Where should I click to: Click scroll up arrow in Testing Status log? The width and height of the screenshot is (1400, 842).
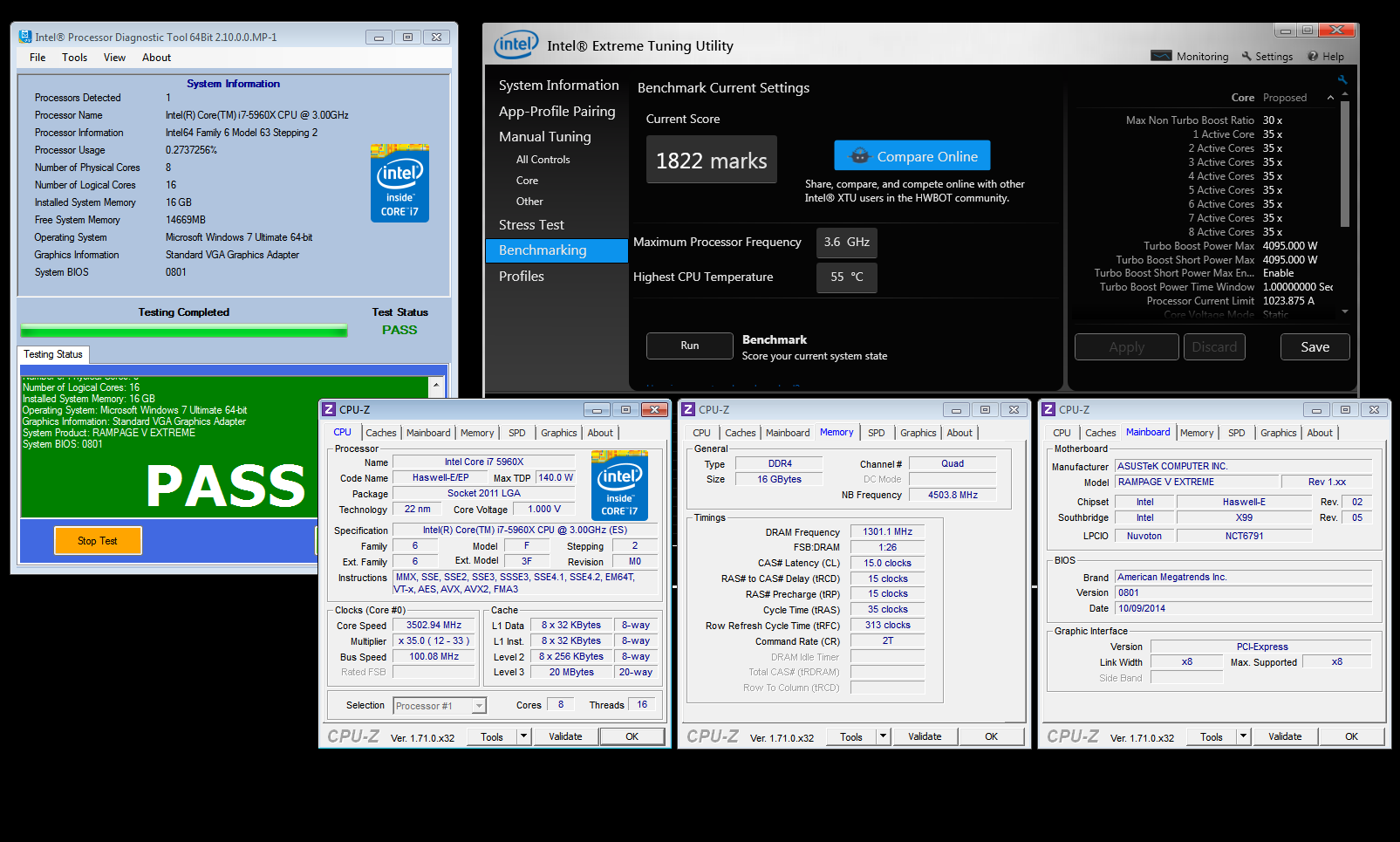[x=436, y=385]
